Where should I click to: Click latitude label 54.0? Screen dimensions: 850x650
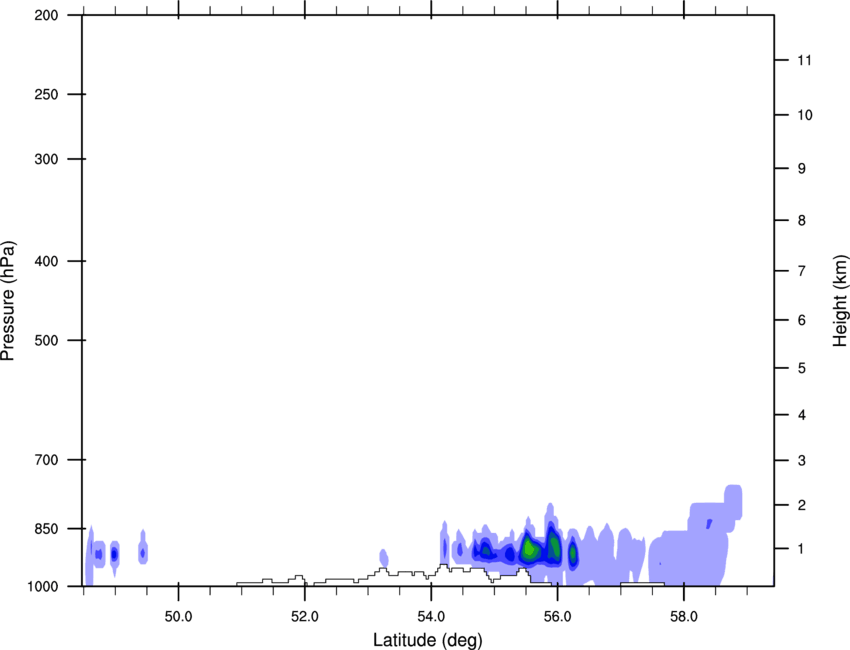pos(431,617)
